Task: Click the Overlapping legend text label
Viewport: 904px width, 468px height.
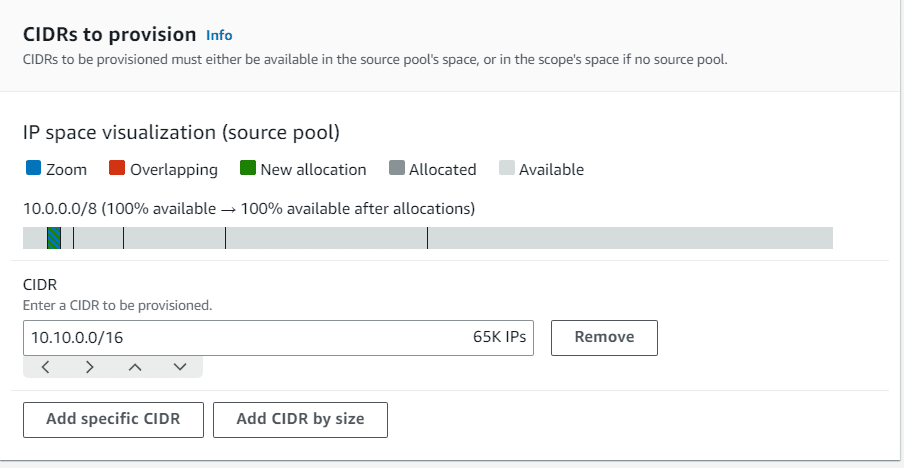Action: pyautogui.click(x=174, y=169)
